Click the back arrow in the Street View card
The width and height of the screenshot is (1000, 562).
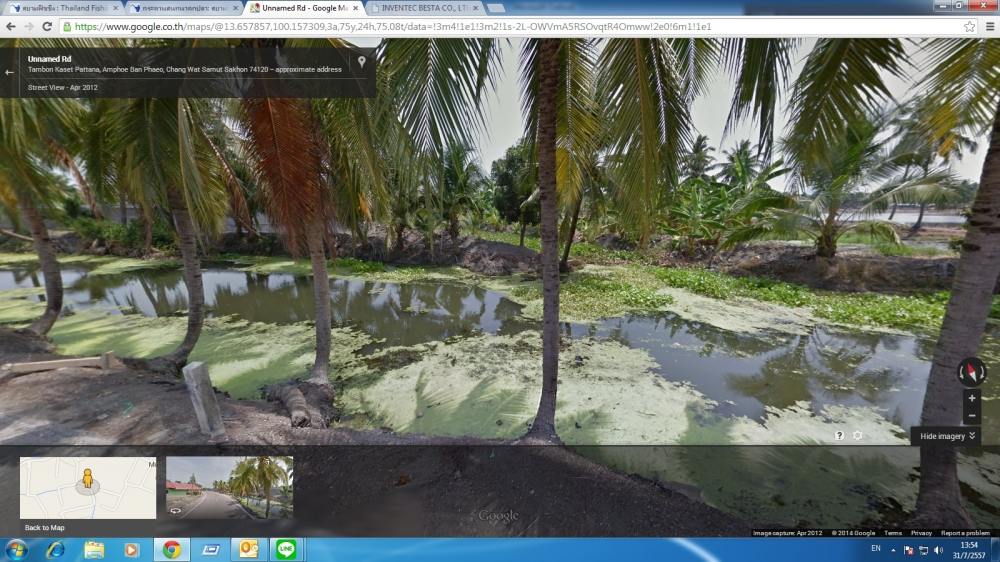9,72
